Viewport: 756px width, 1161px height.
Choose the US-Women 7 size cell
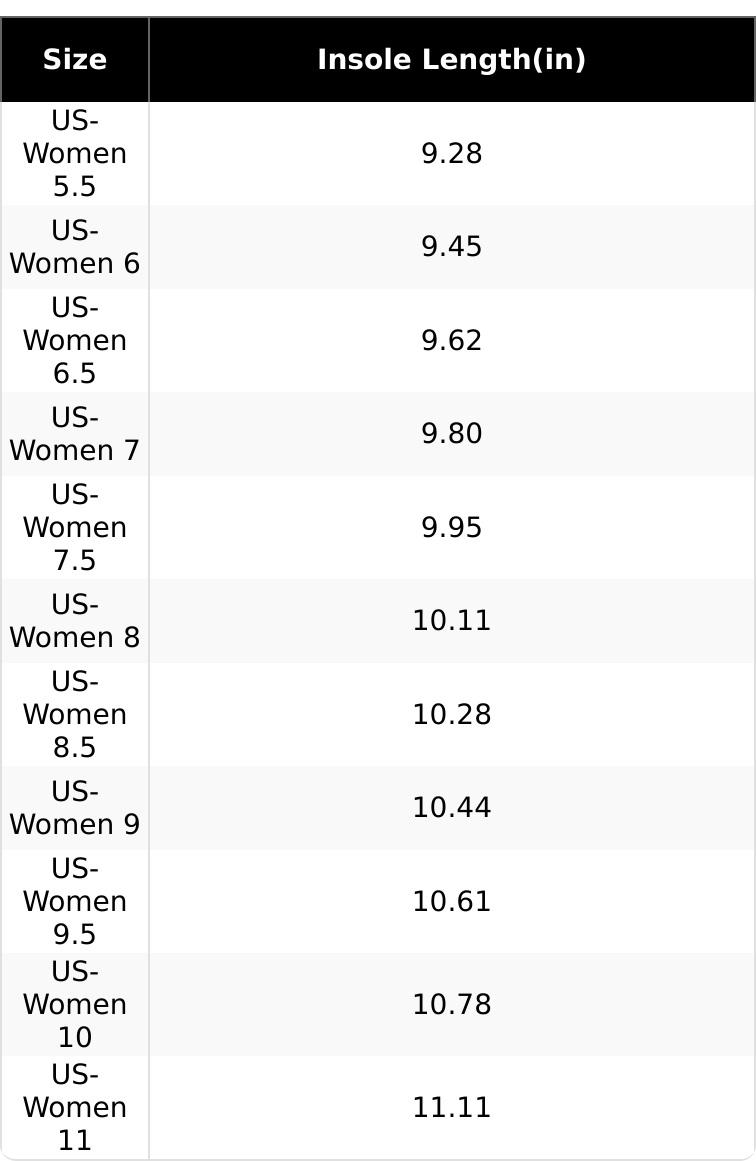[x=75, y=434]
